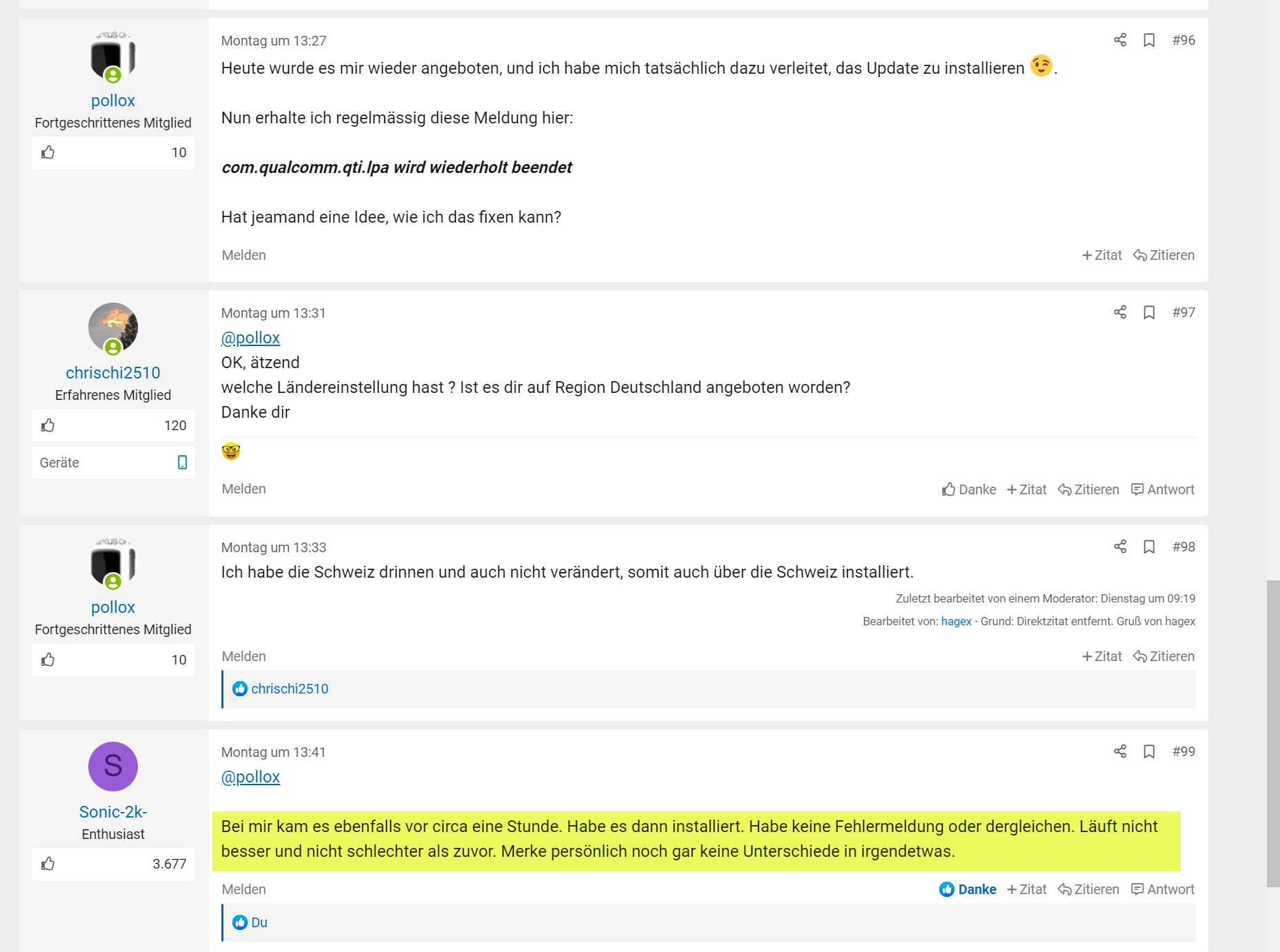Bookmark post #97
1280x952 pixels.
[1149, 312]
